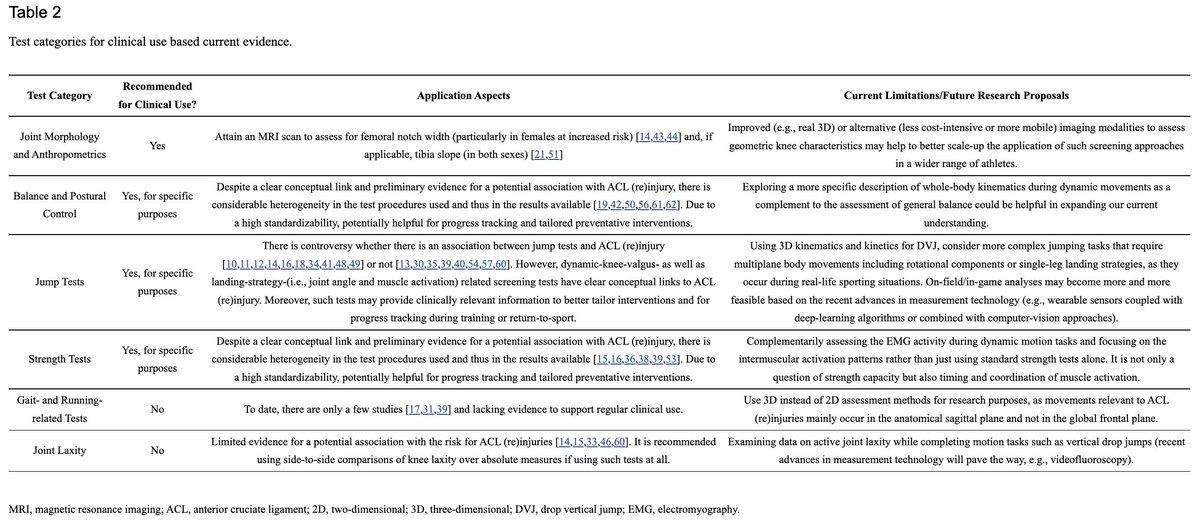
Task: Open reference 62 in Balance row
Action: tap(671, 204)
